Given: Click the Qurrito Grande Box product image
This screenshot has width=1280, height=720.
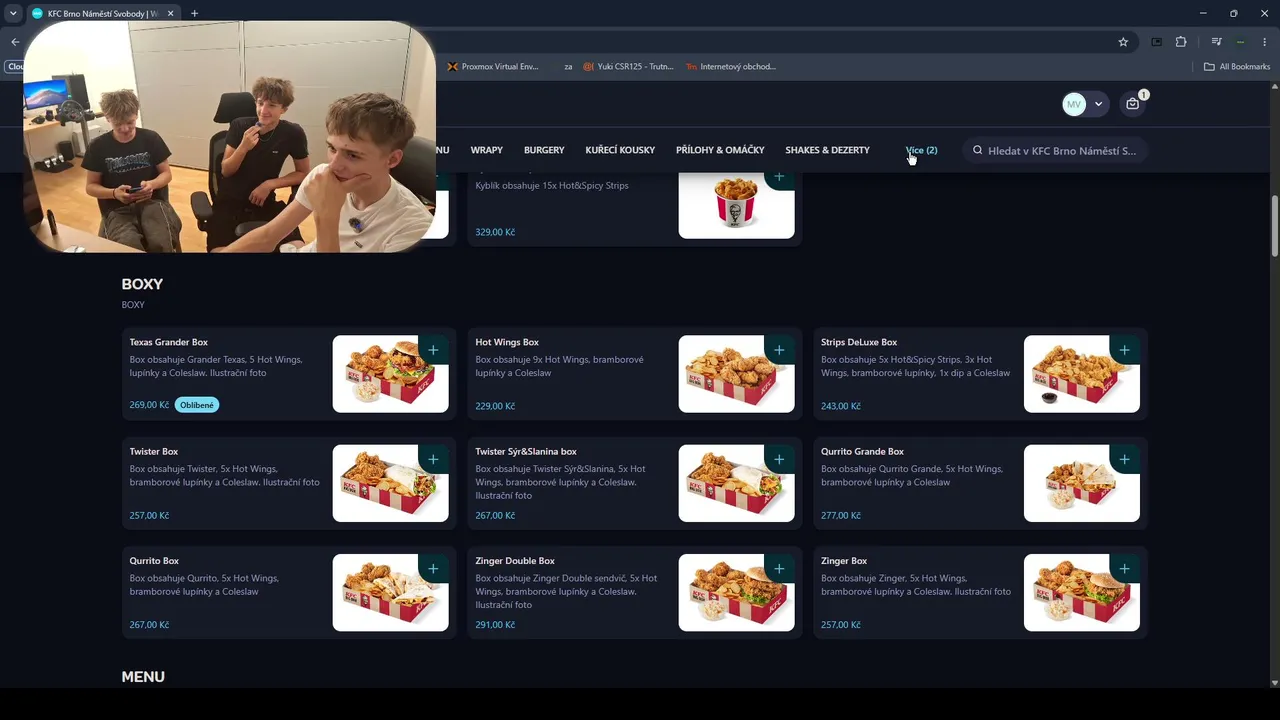Looking at the screenshot, I should [x=1082, y=483].
